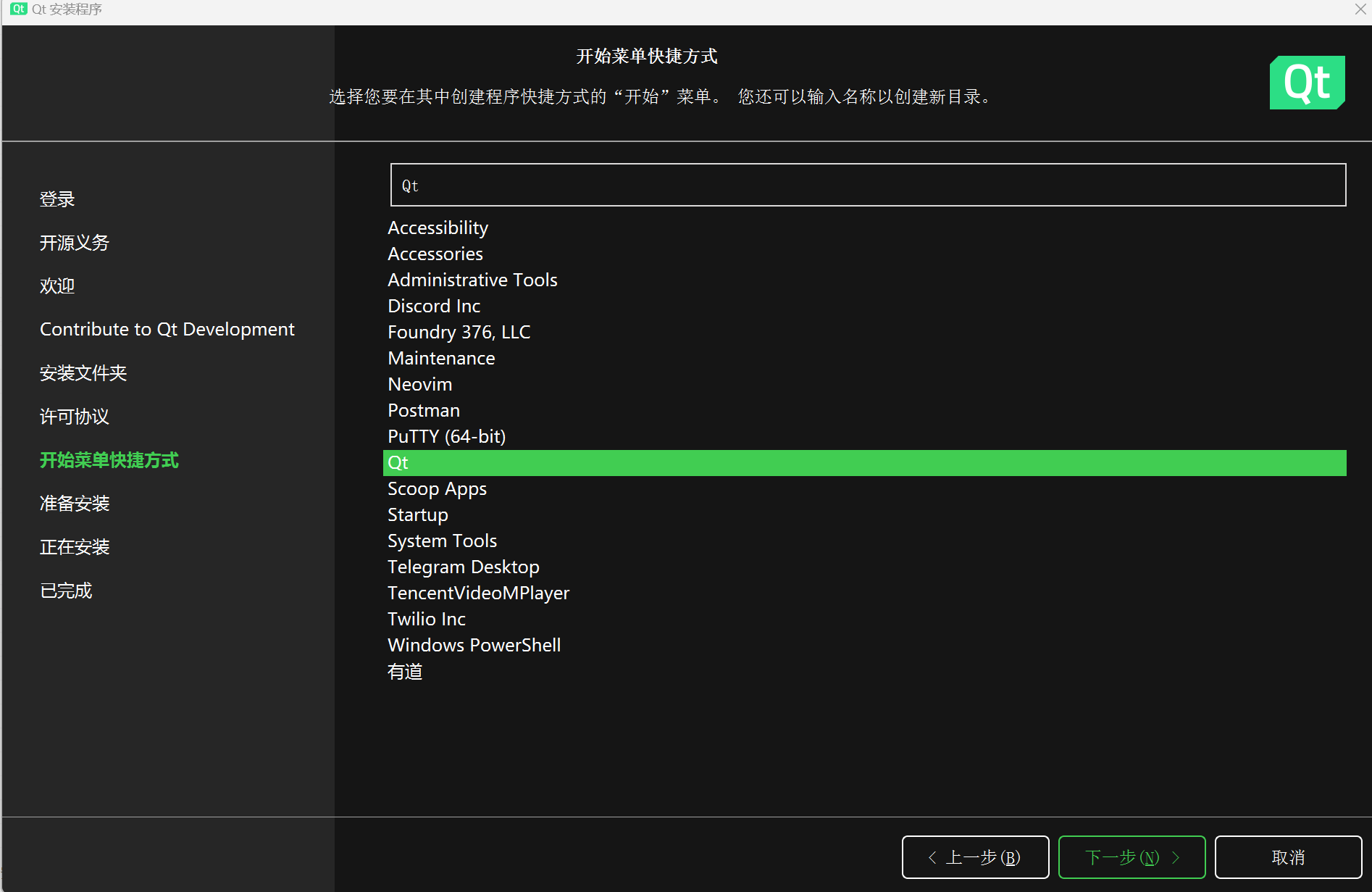
Task: Click active 开始菜单快捷方式 sidebar step
Action: 109,460
